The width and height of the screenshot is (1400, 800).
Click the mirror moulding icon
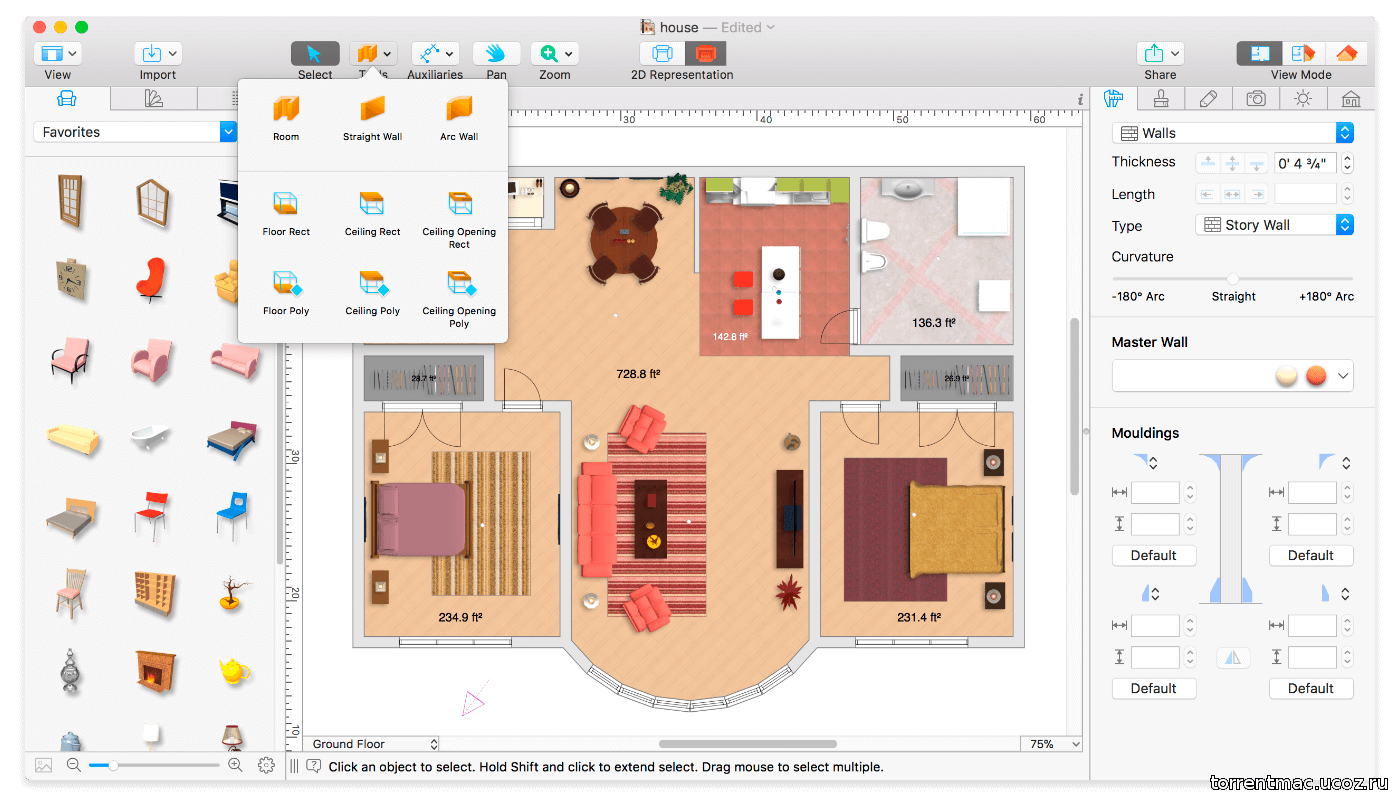tap(1232, 658)
